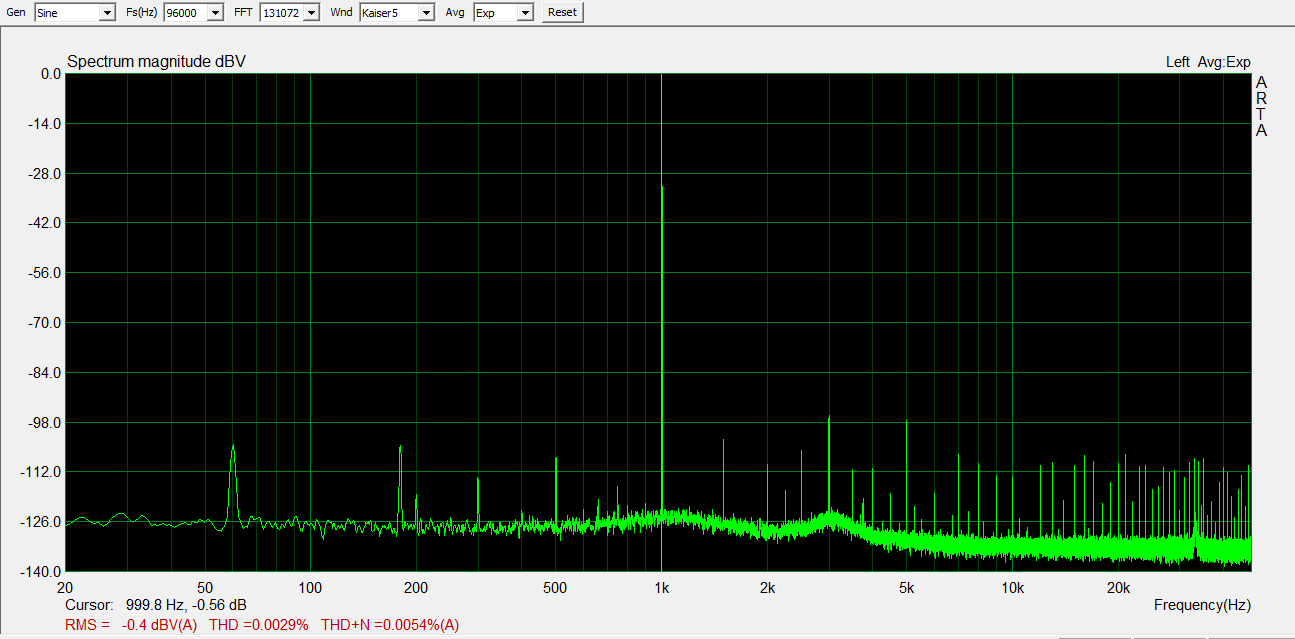Click the -70.0 dB axis label
This screenshot has height=639, width=1295.
(x=47, y=323)
